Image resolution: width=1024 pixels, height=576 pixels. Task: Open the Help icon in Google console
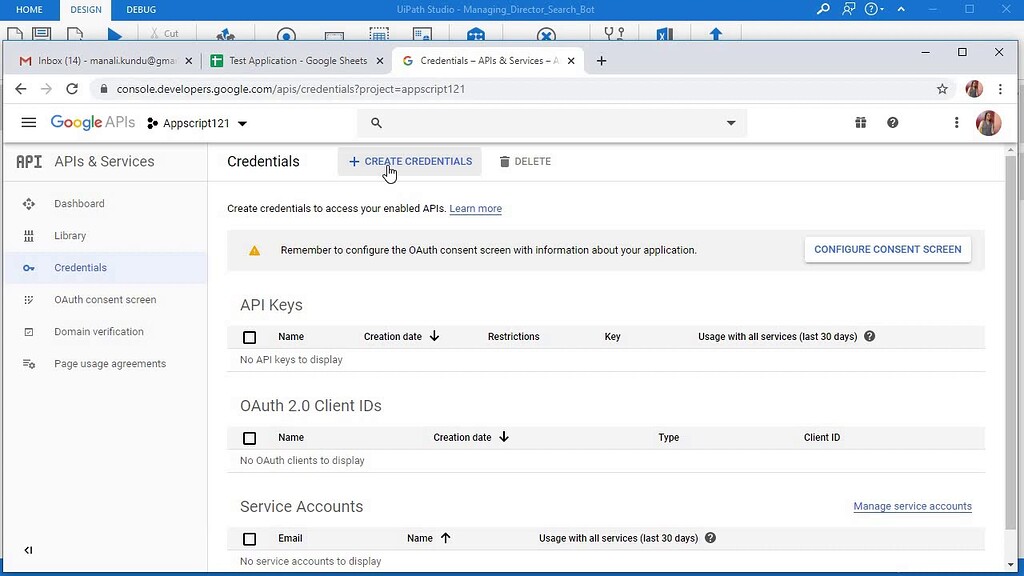point(893,122)
